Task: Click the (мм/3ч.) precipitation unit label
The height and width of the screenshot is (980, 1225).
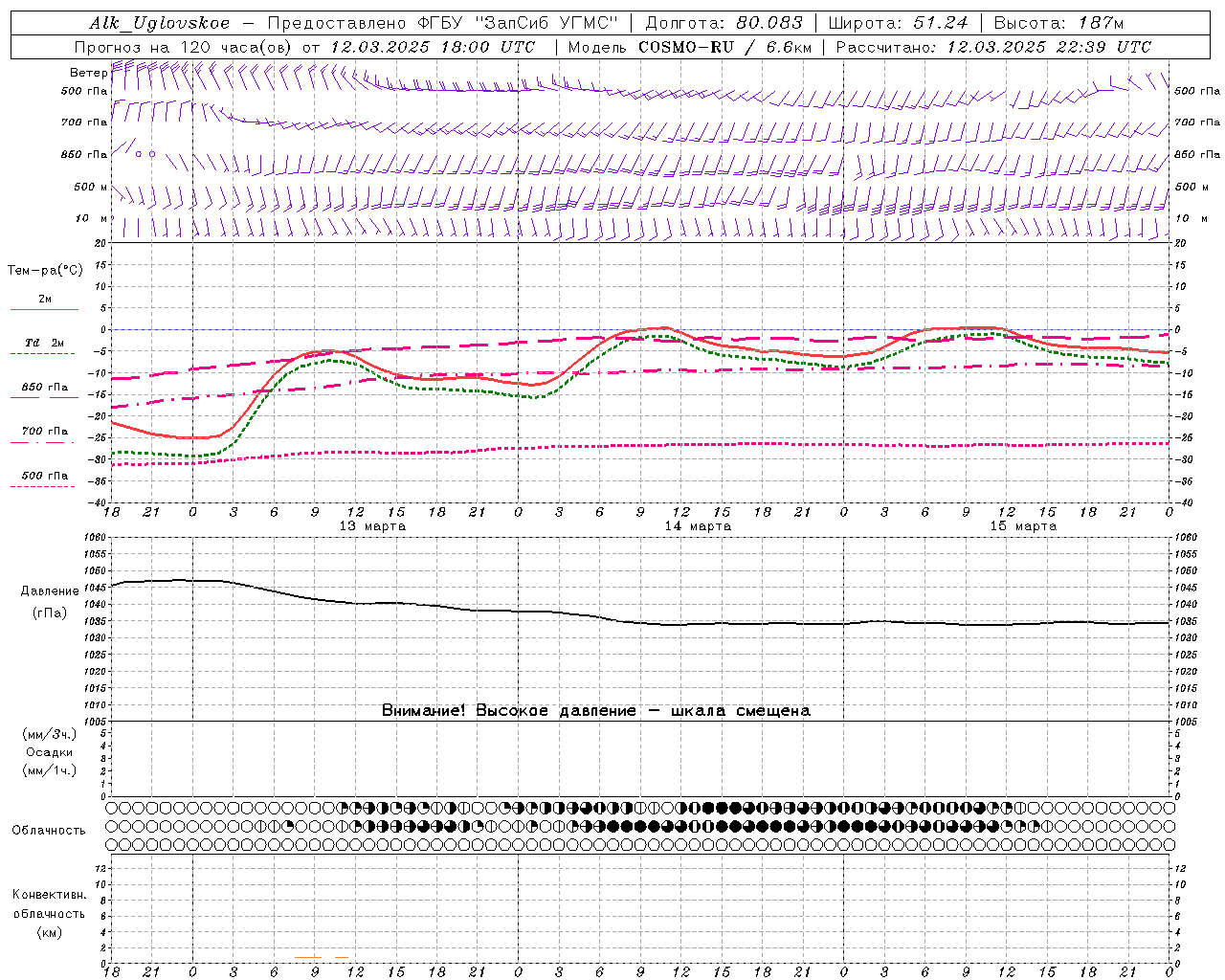Action: click(x=50, y=734)
